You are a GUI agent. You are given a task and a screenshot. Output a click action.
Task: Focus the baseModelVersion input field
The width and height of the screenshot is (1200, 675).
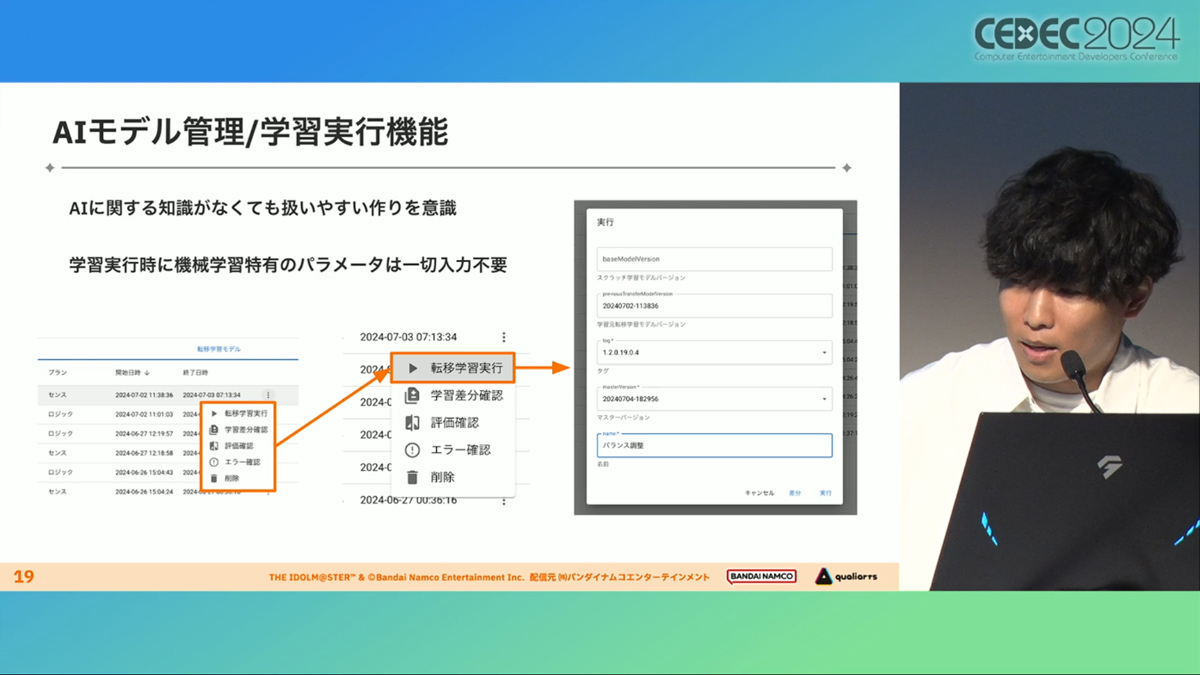click(x=714, y=259)
